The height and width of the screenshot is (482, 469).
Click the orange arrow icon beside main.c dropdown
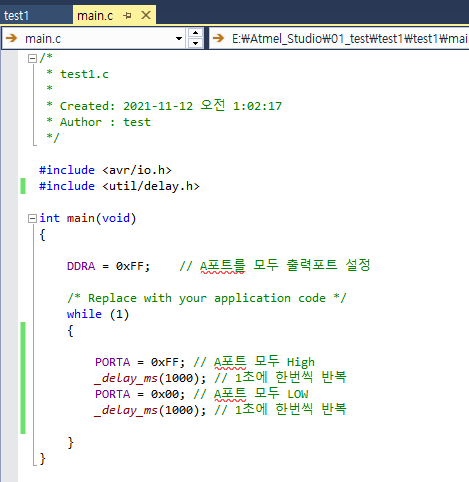point(12,38)
